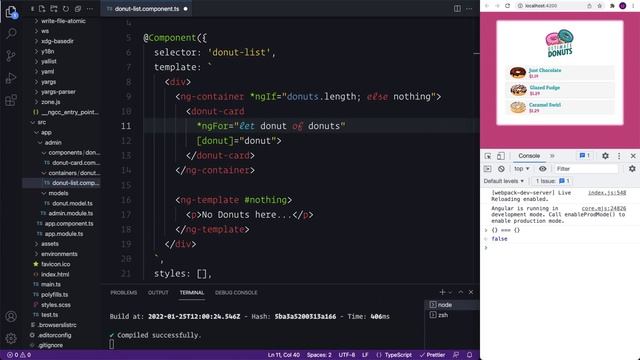The height and width of the screenshot is (360, 640).
Task: Open the Extensions view
Action: (11, 100)
